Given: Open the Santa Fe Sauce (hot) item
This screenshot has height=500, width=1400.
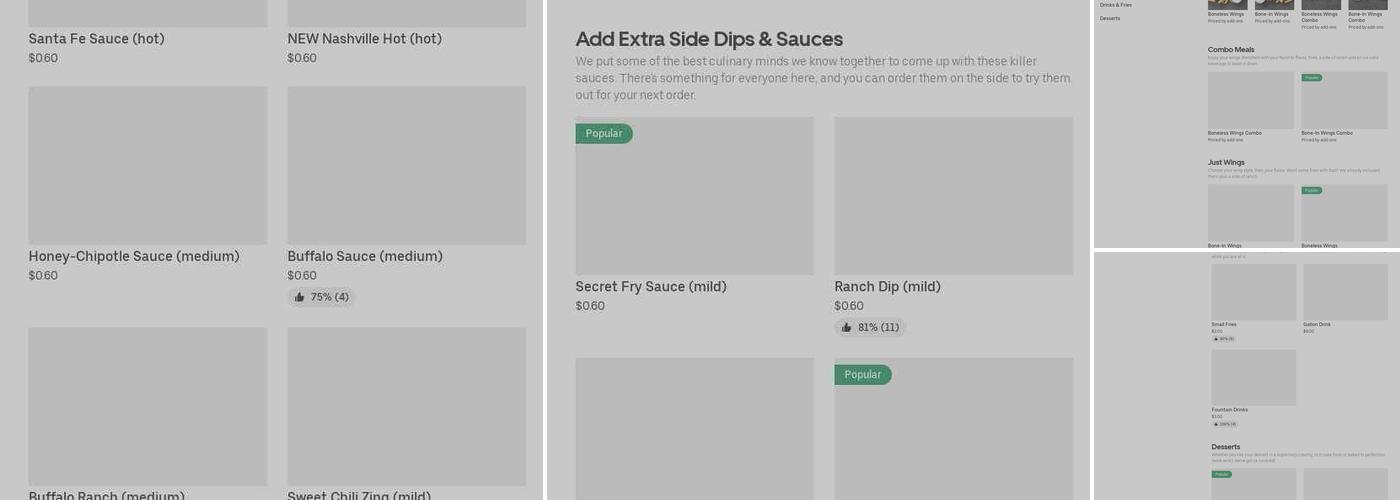Looking at the screenshot, I should click(97, 39).
